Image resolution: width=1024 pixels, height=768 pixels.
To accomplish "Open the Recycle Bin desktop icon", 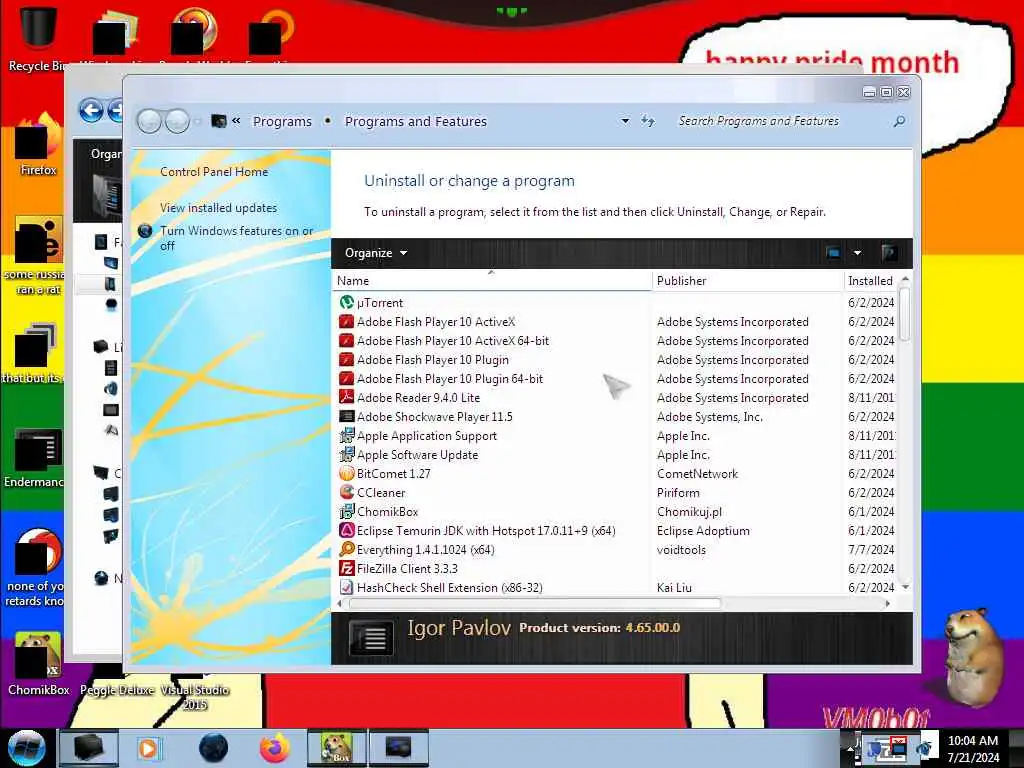I will point(38,37).
